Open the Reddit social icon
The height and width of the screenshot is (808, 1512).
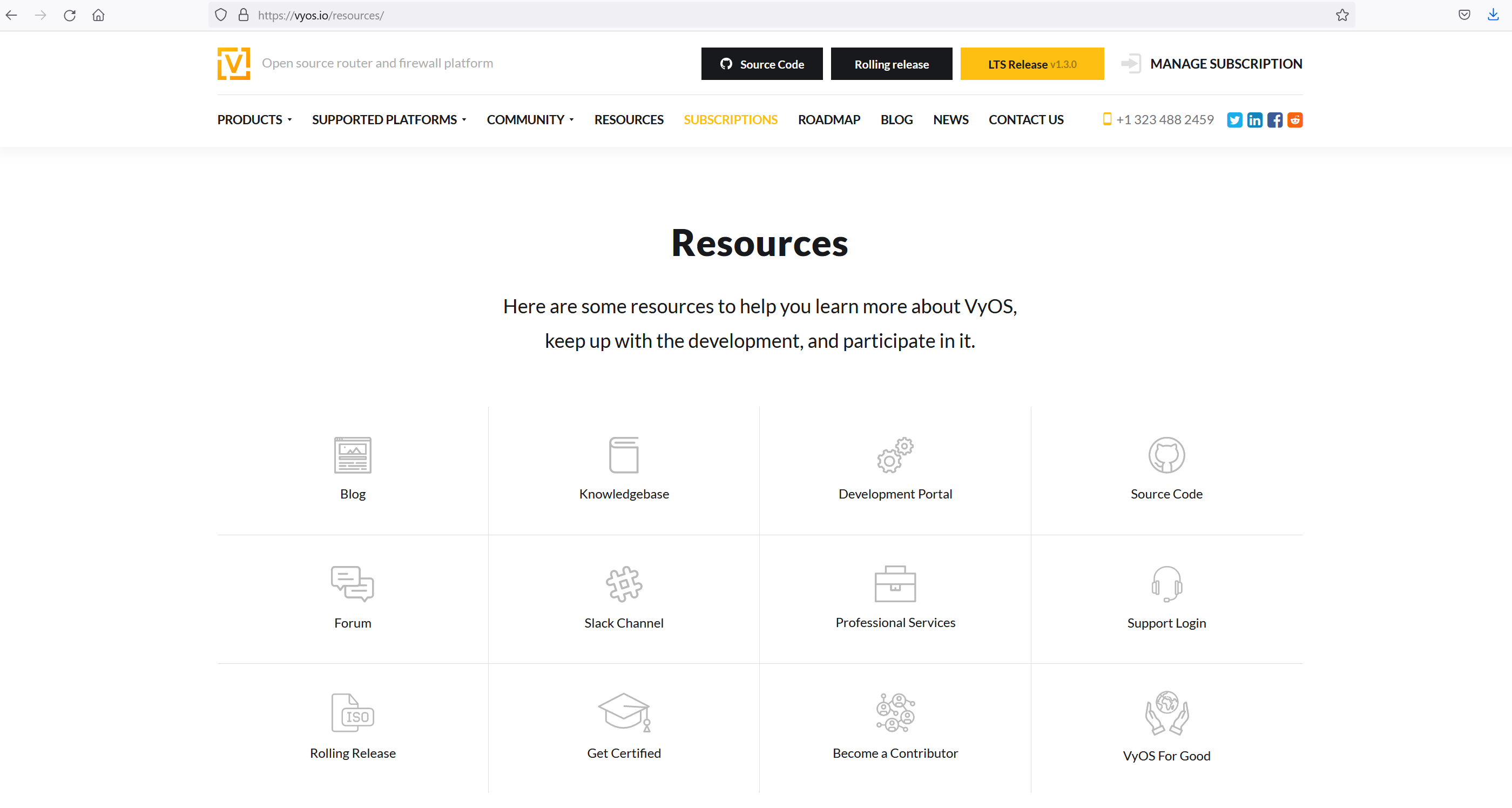coord(1294,120)
